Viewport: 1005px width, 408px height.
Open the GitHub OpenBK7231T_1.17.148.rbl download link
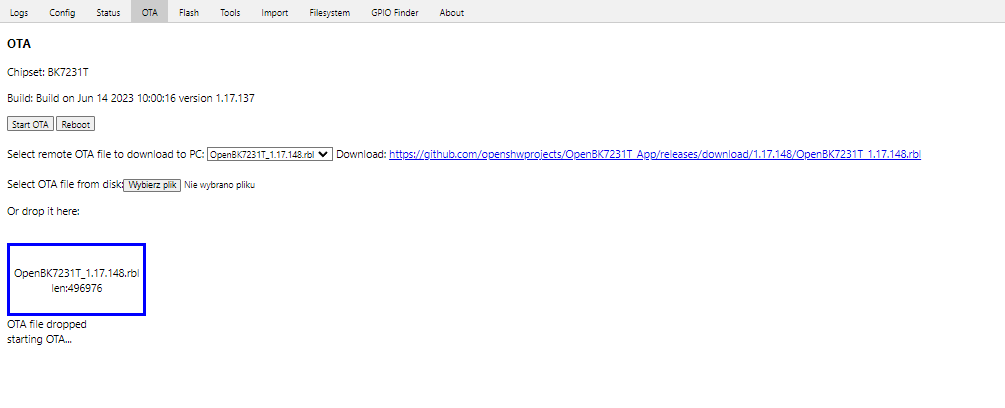[x=655, y=154]
